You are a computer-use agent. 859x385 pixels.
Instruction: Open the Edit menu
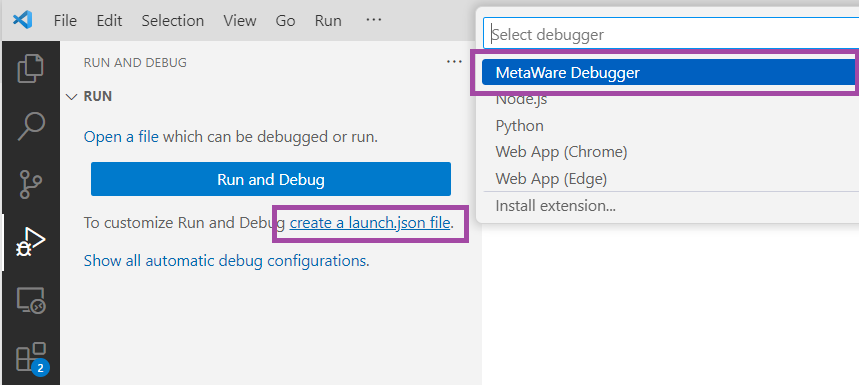pyautogui.click(x=109, y=21)
